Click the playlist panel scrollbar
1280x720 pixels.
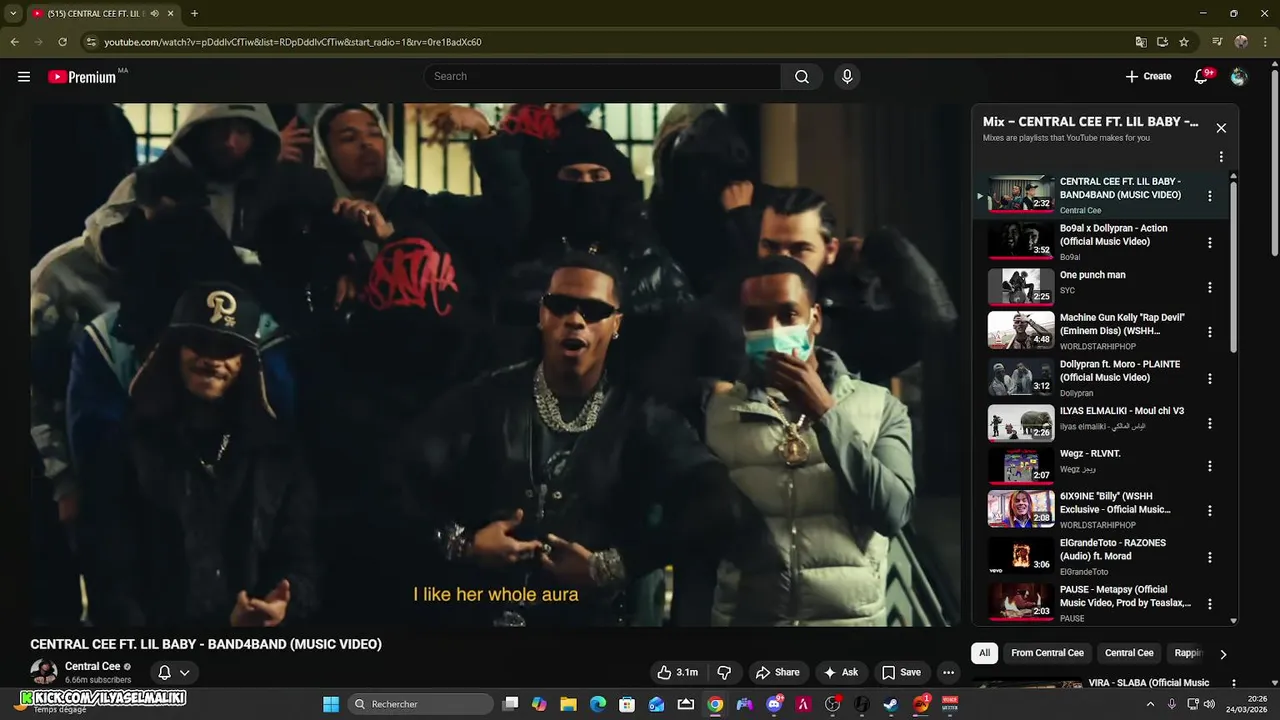click(x=1233, y=265)
